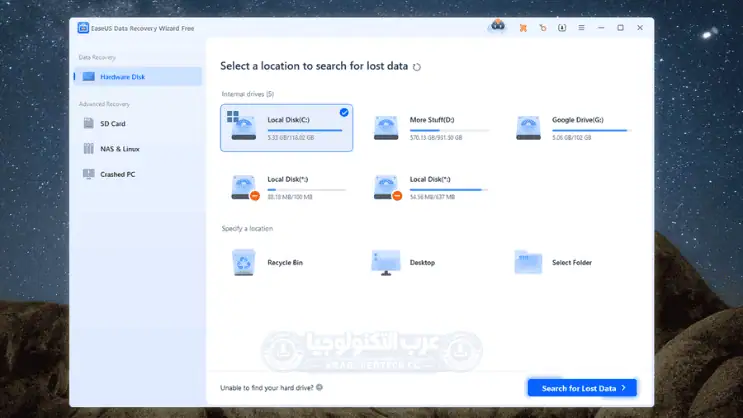Select the Local Disk(C:) drive icon
This screenshot has height=418, width=743.
coord(243,127)
